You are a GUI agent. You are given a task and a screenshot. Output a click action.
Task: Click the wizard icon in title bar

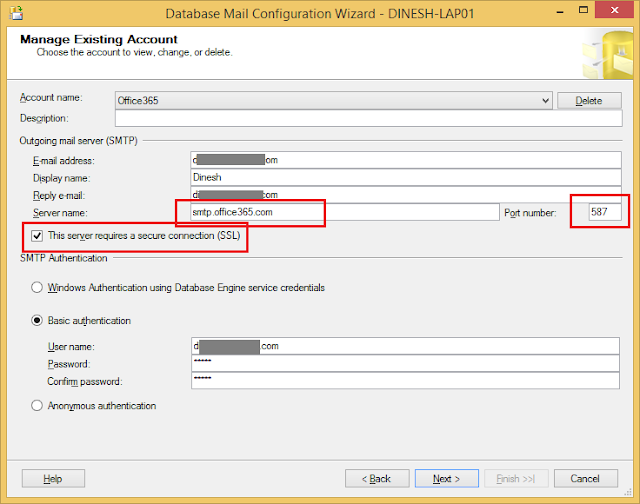tap(16, 13)
